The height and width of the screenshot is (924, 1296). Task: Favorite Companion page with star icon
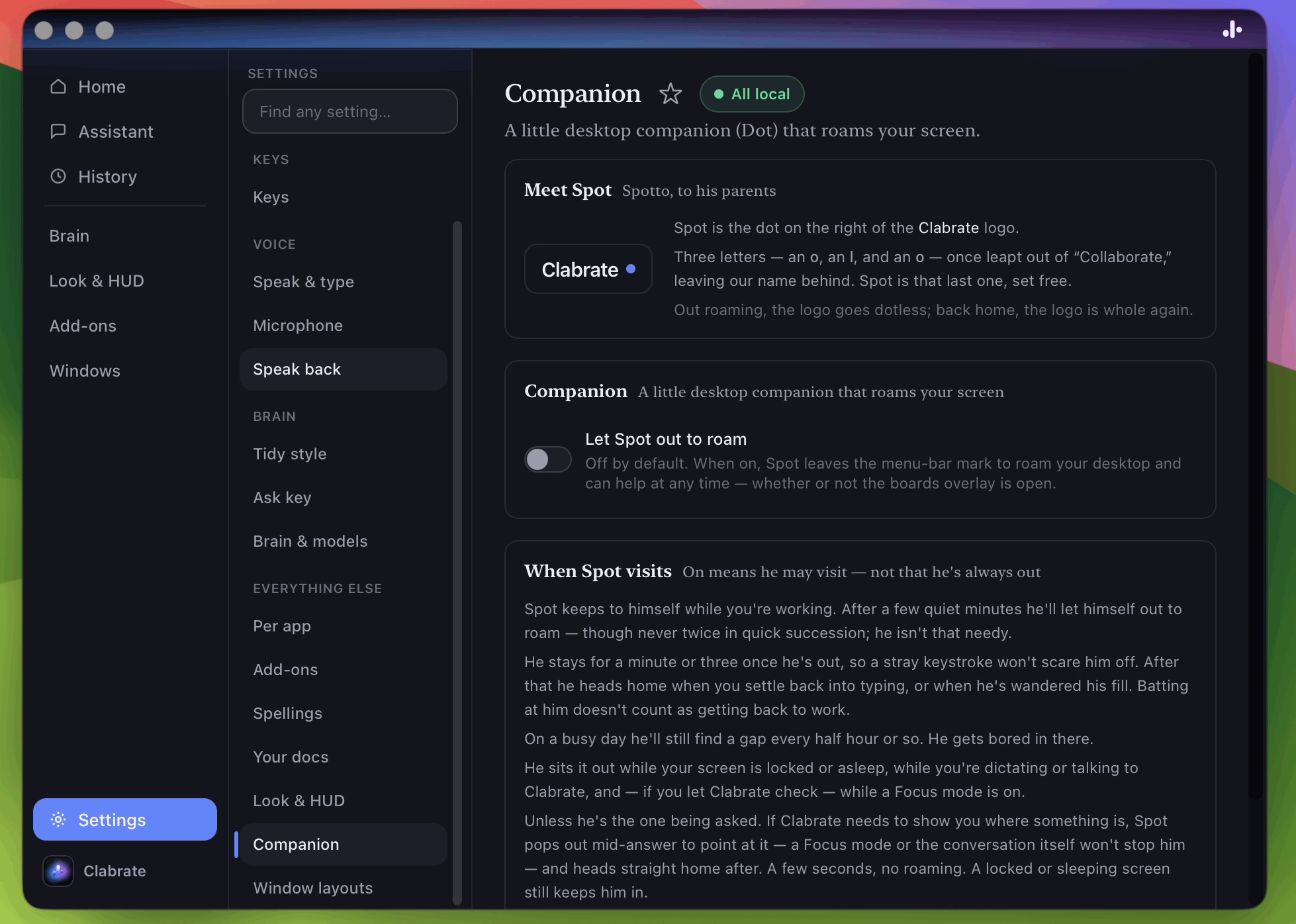pyautogui.click(x=671, y=93)
